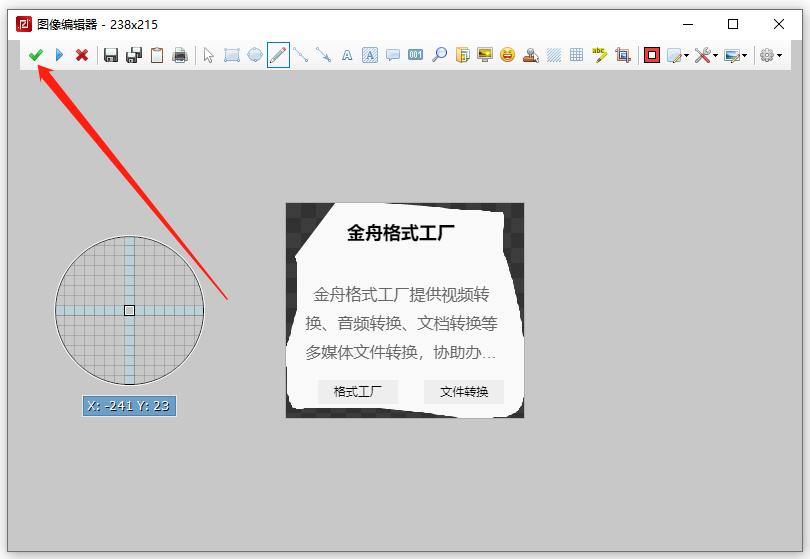Select the abc Highlight marker tool
Screen dimensions: 810x559
pyautogui.click(x=599, y=55)
